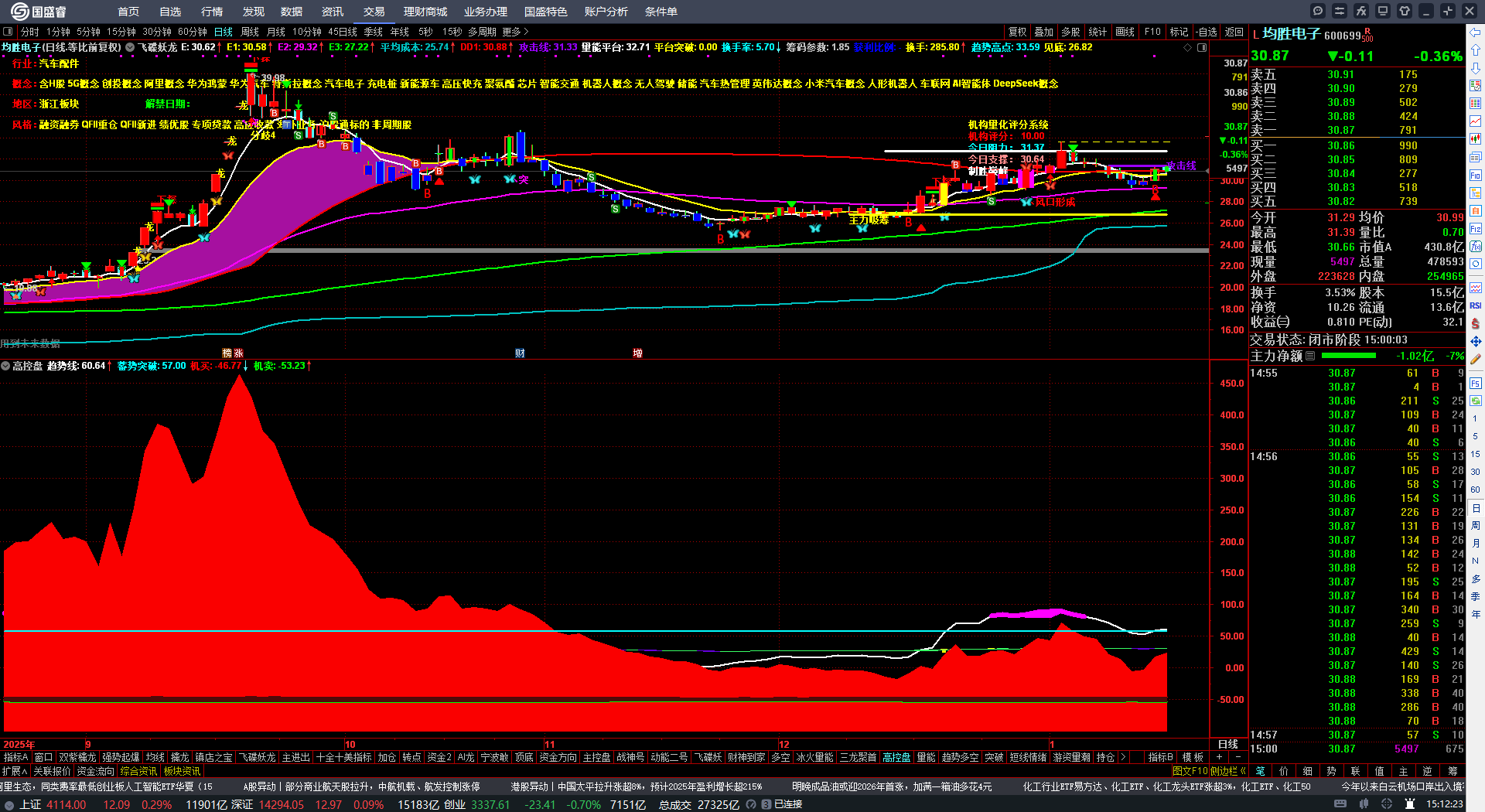Toggle 复权 price adjustment

tap(1018, 32)
